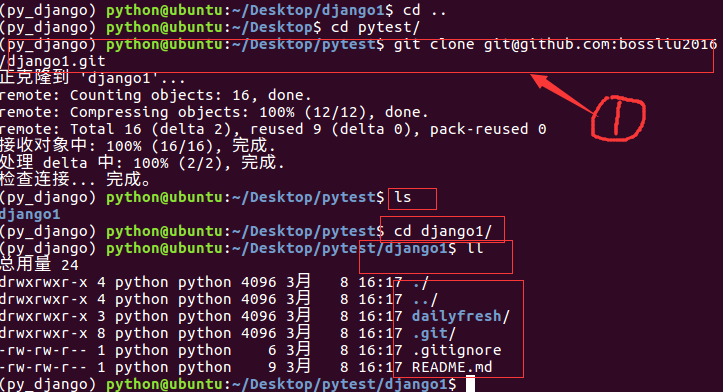
Task: Click the 'ls' command text
Action: point(402,197)
